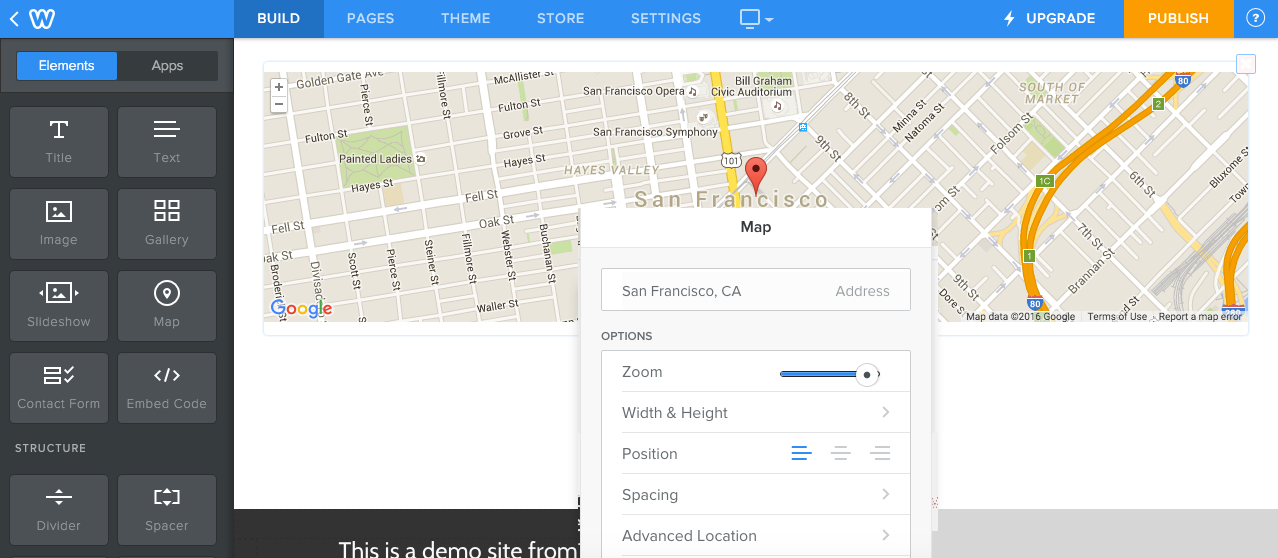This screenshot has width=1278, height=558.
Task: Set map position to center align
Action: [841, 454]
